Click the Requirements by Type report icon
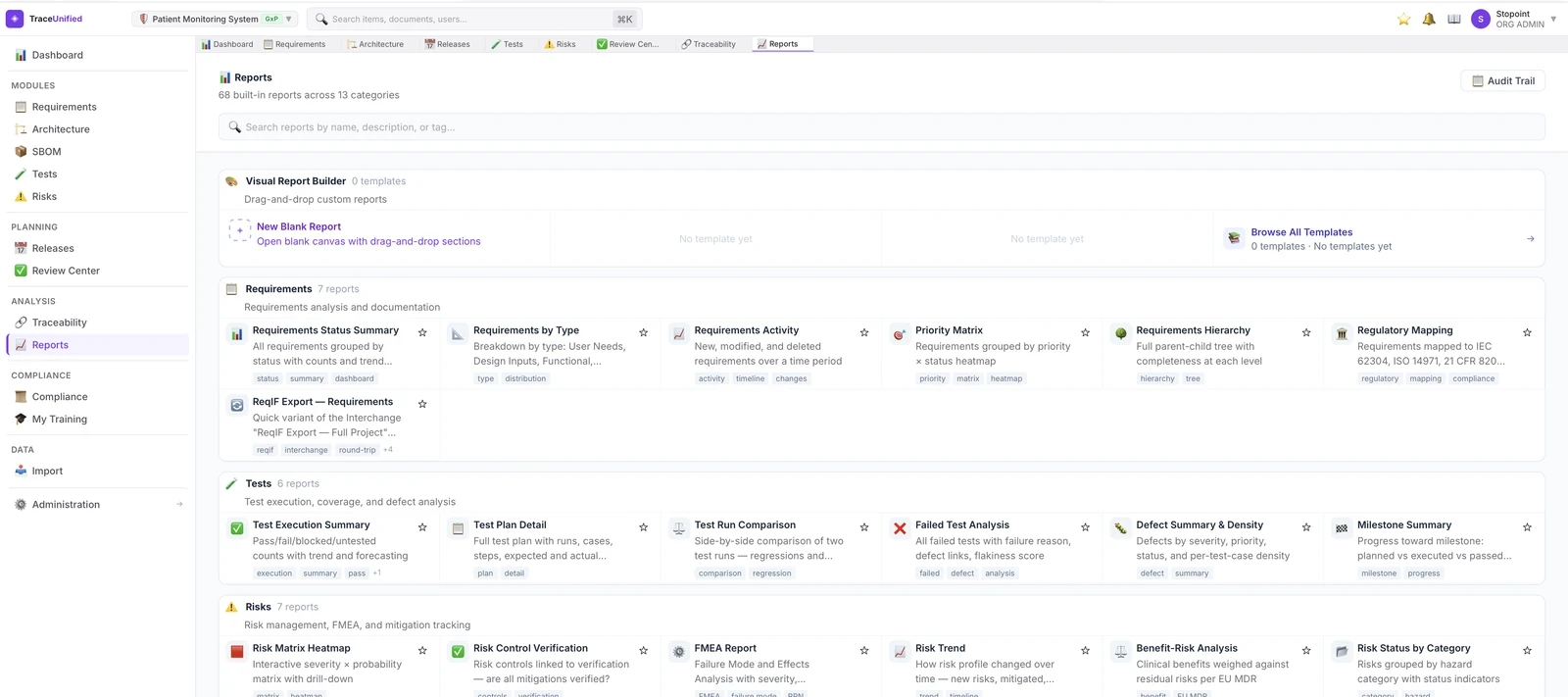The height and width of the screenshot is (697, 1568). click(x=458, y=334)
